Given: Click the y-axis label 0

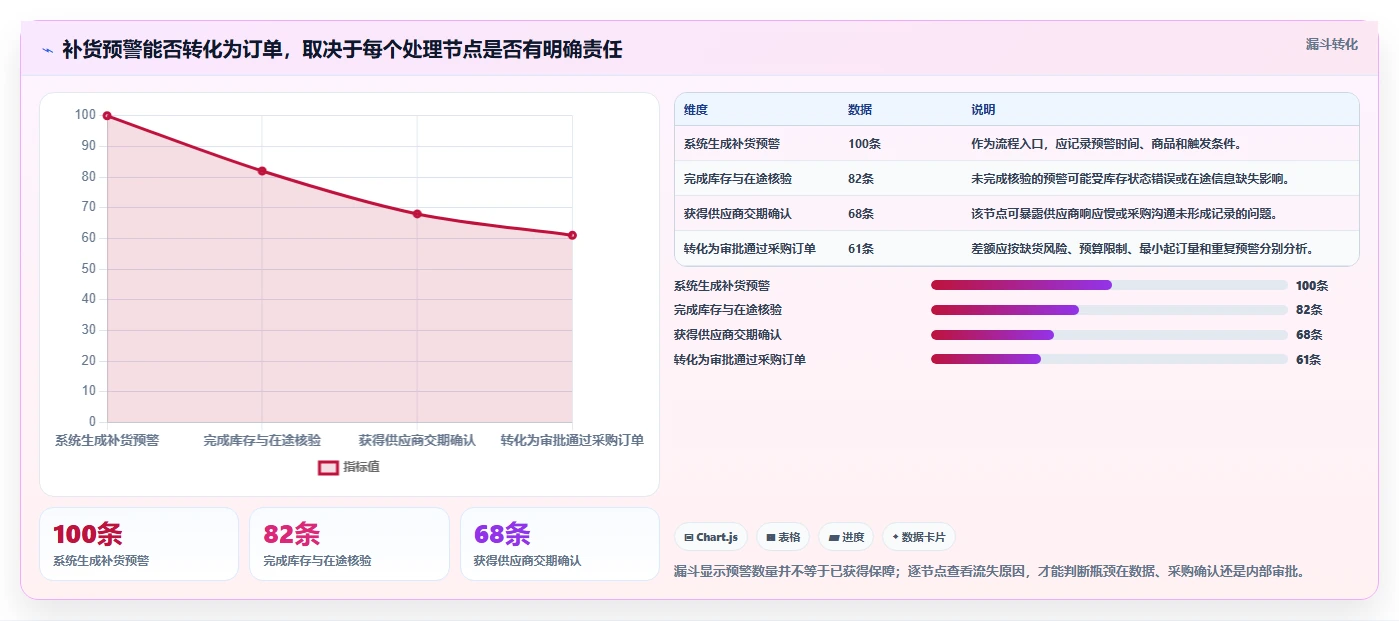Looking at the screenshot, I should click(92, 422).
